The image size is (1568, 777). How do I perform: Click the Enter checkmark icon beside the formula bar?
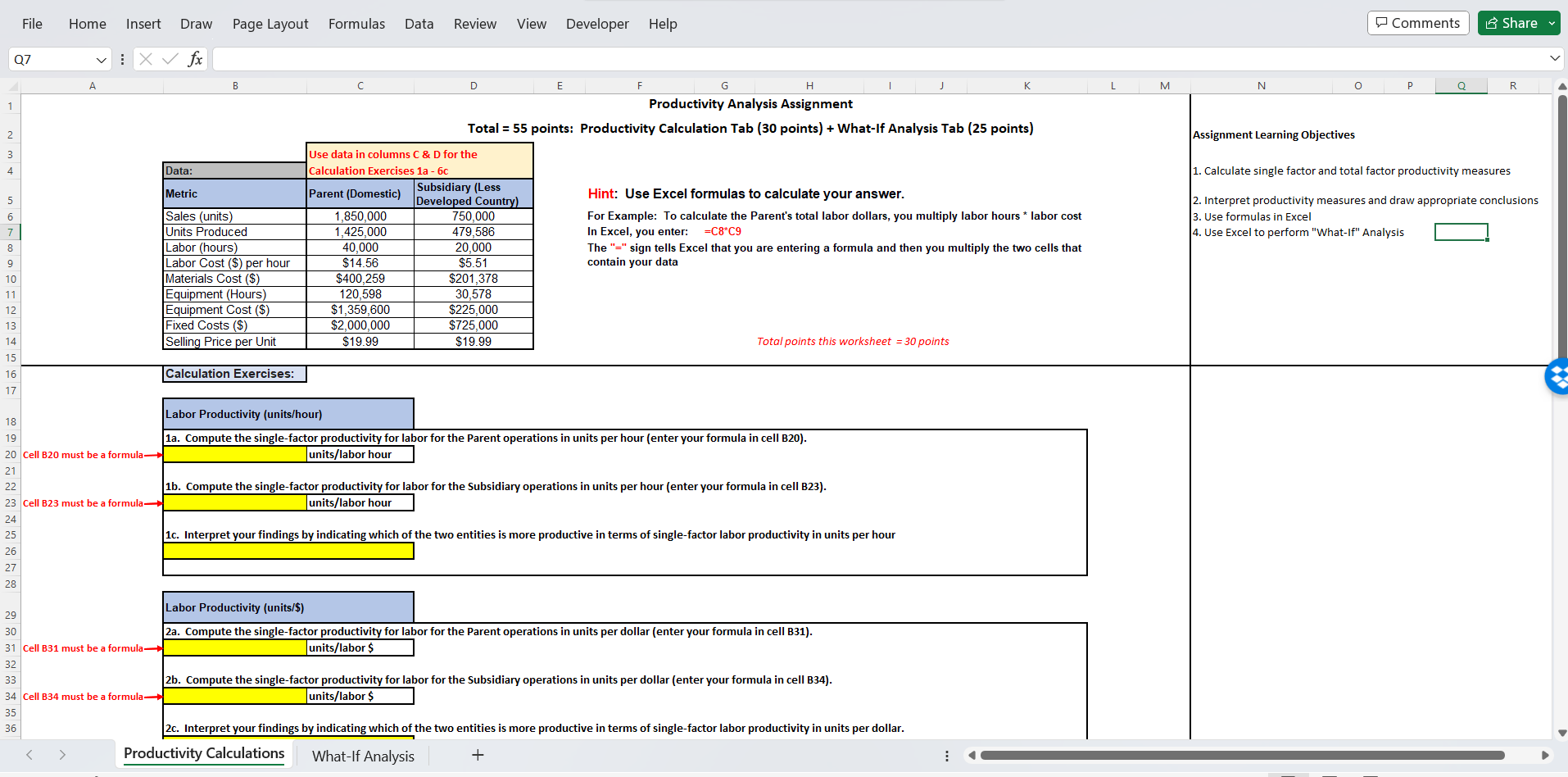(x=170, y=58)
